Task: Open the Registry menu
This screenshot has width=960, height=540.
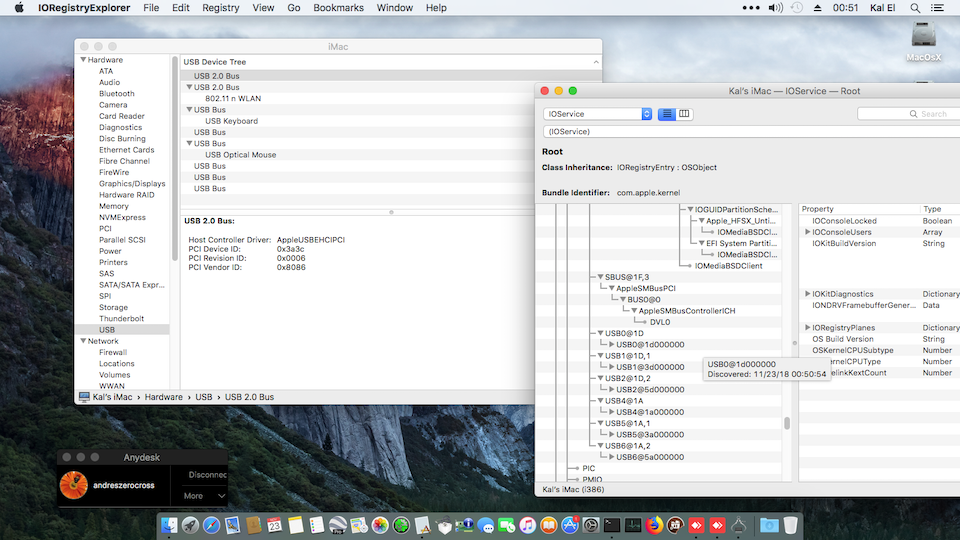Action: coord(220,8)
